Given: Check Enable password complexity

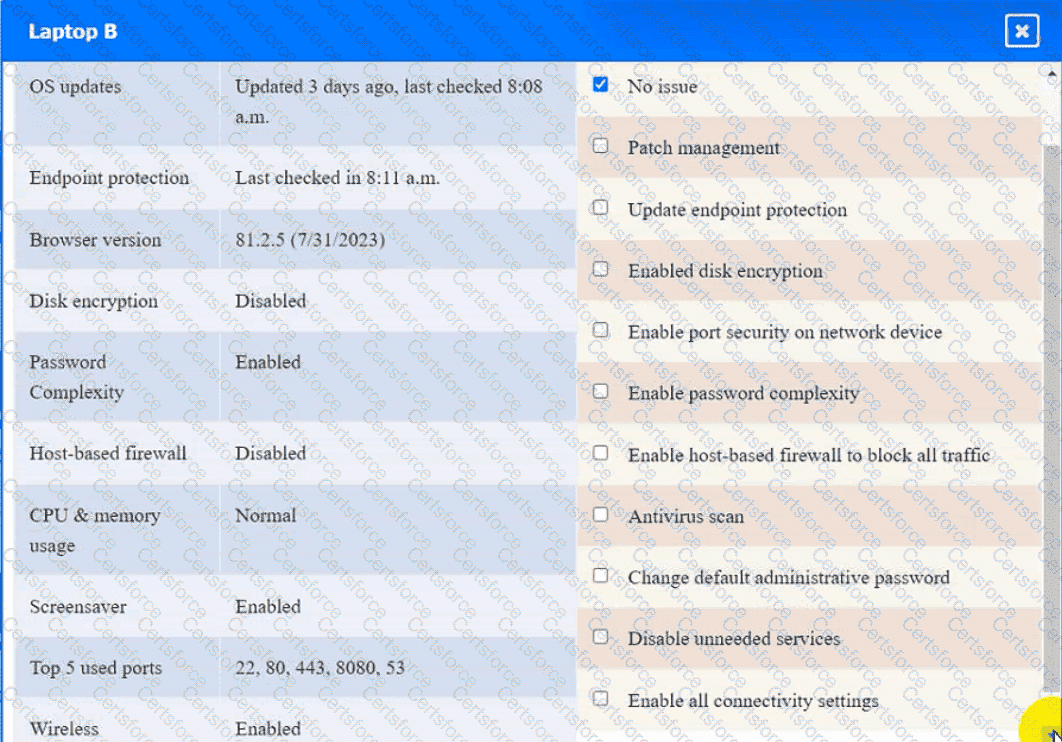Looking at the screenshot, I should 600,392.
